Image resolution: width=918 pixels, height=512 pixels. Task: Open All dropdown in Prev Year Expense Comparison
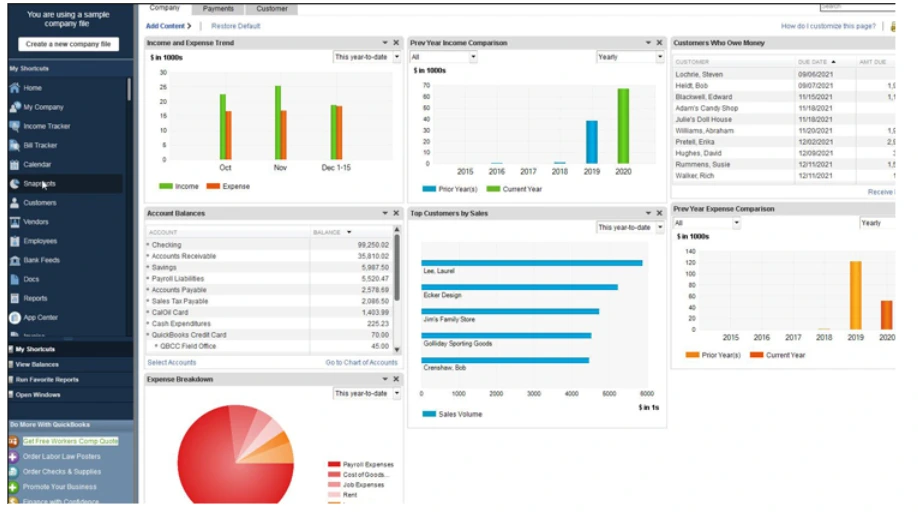click(707, 223)
